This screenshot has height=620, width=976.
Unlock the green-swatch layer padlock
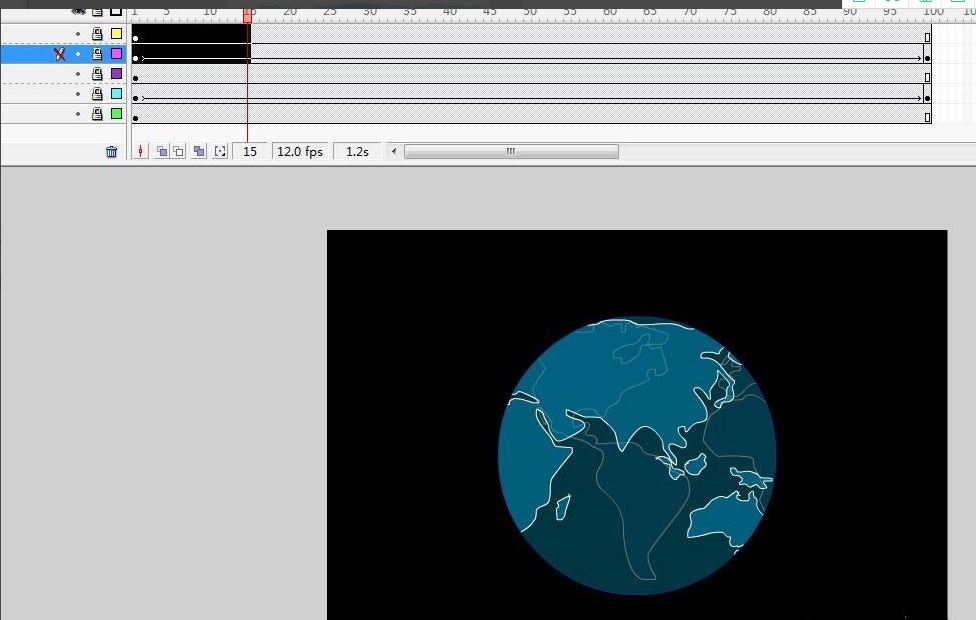(97, 113)
